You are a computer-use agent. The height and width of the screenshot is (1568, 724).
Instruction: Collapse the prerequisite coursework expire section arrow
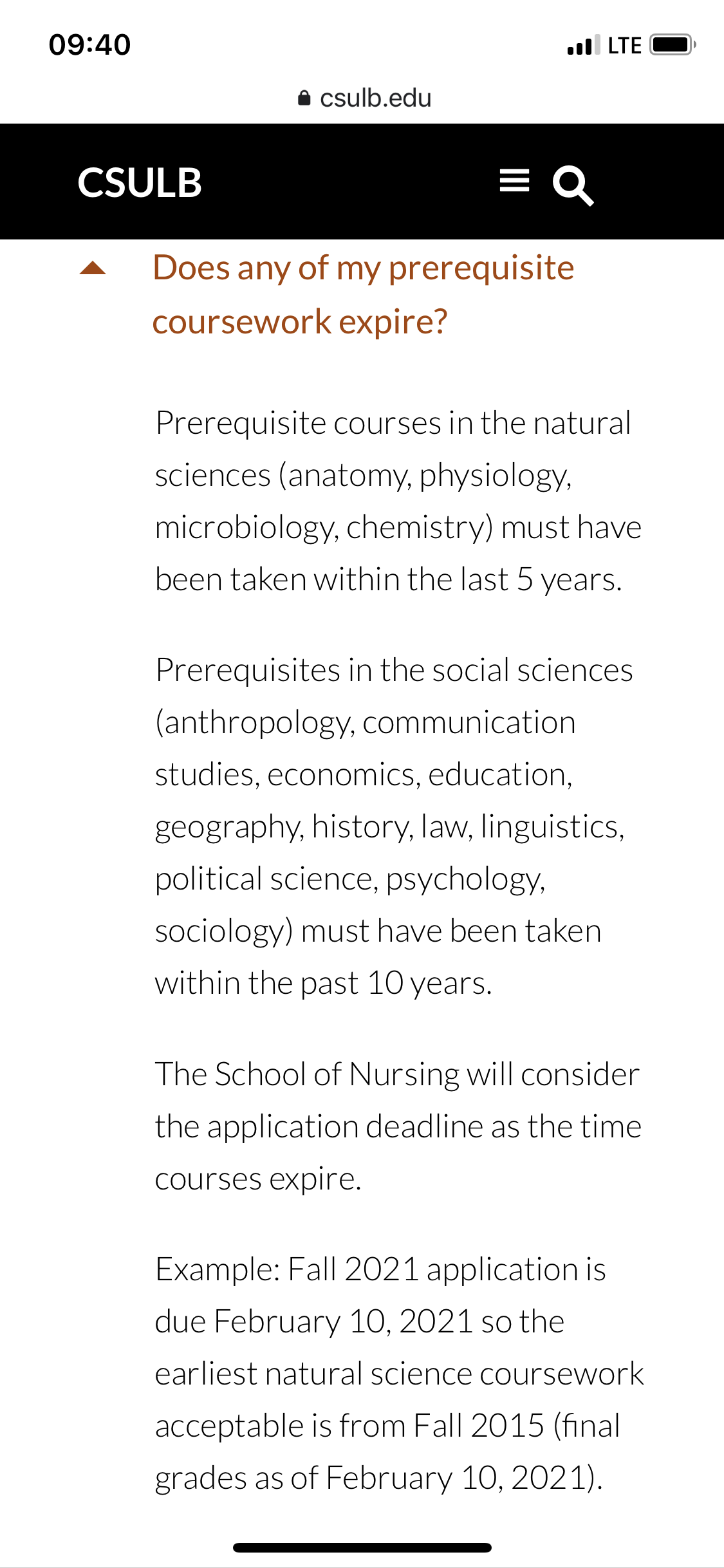click(x=93, y=268)
